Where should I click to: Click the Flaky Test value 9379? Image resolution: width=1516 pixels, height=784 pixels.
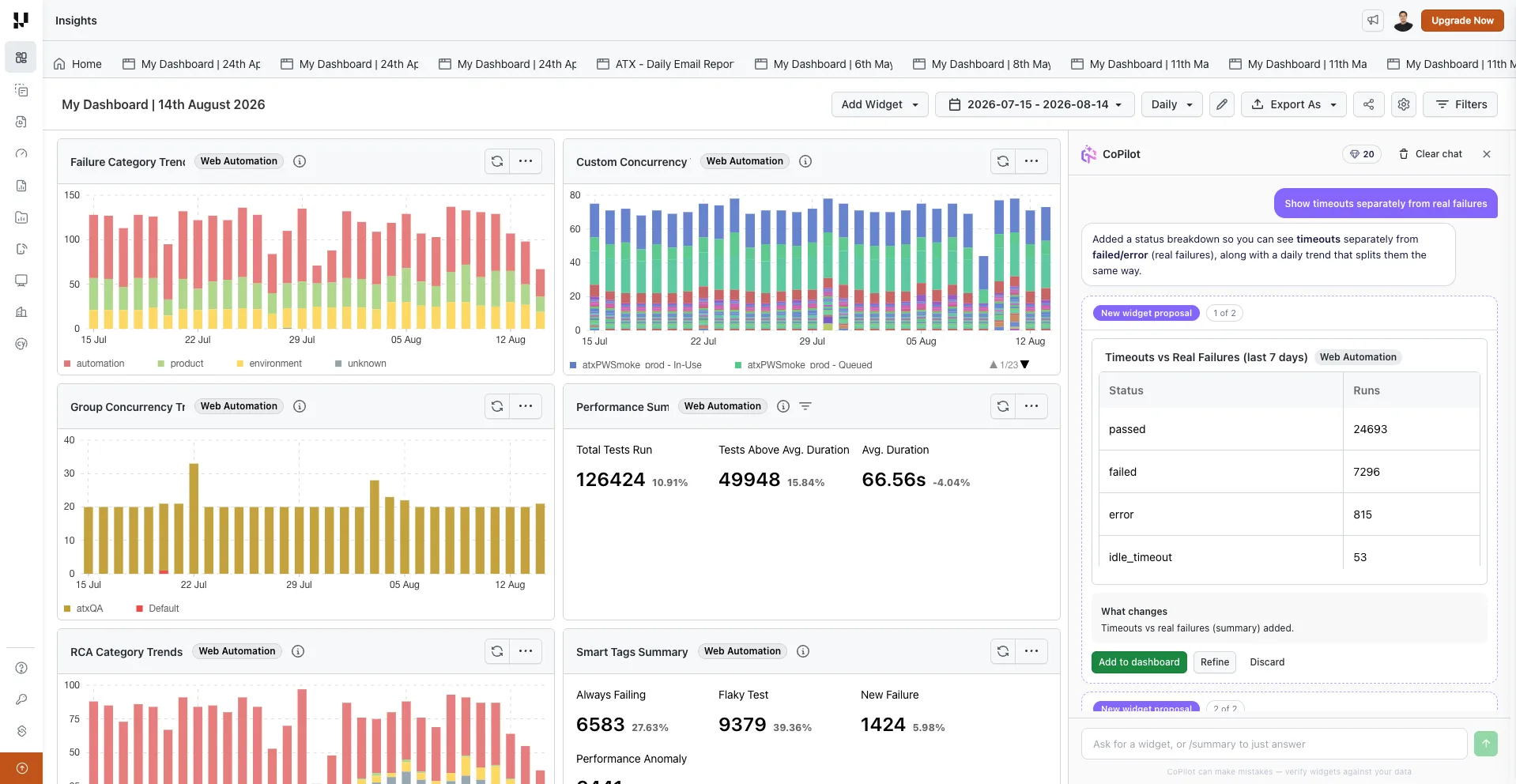[742, 725]
